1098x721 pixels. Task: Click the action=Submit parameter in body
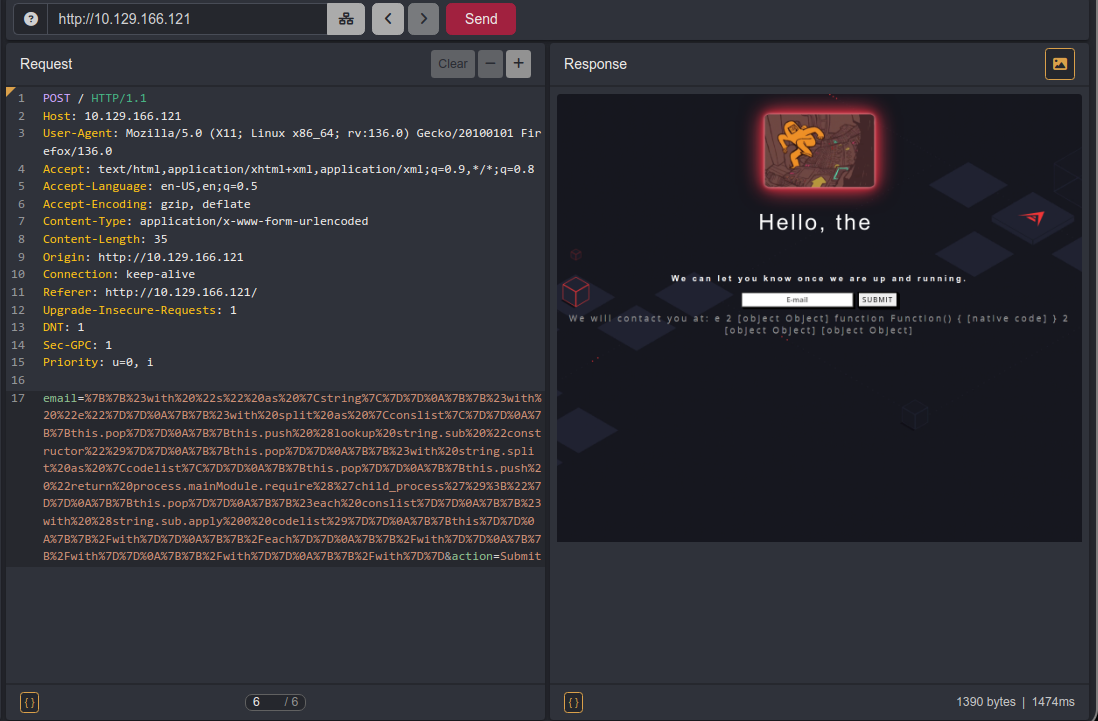point(496,556)
